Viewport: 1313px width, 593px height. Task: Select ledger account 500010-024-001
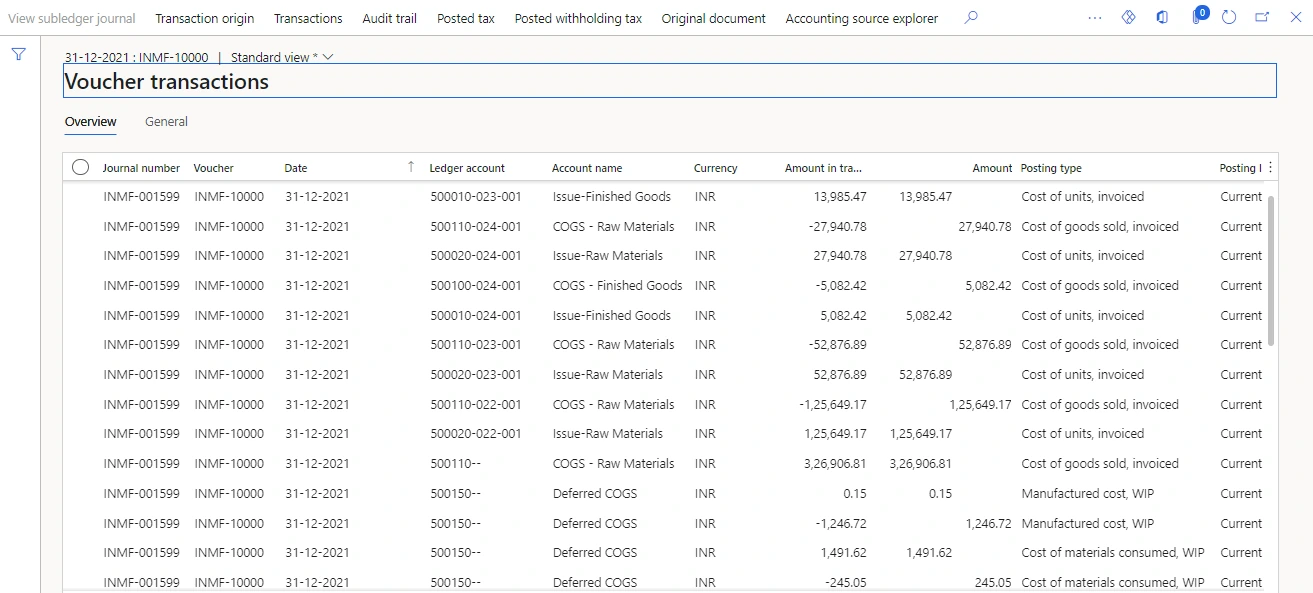point(476,316)
